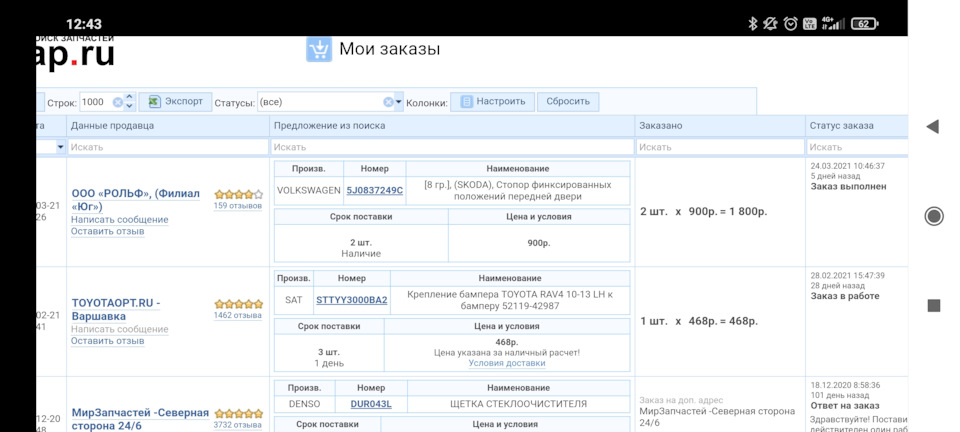Open seller TOYOTAOPT.RU - Варшавка link
The height and width of the screenshot is (432, 960).
[116, 310]
